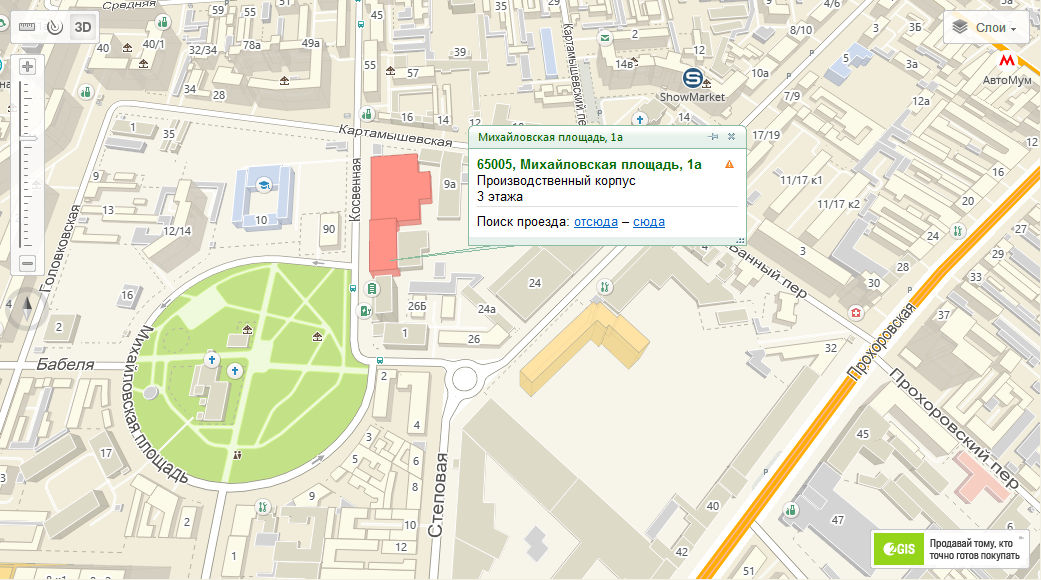
Task: Open the Слои layers dropdown
Action: pos(985,28)
